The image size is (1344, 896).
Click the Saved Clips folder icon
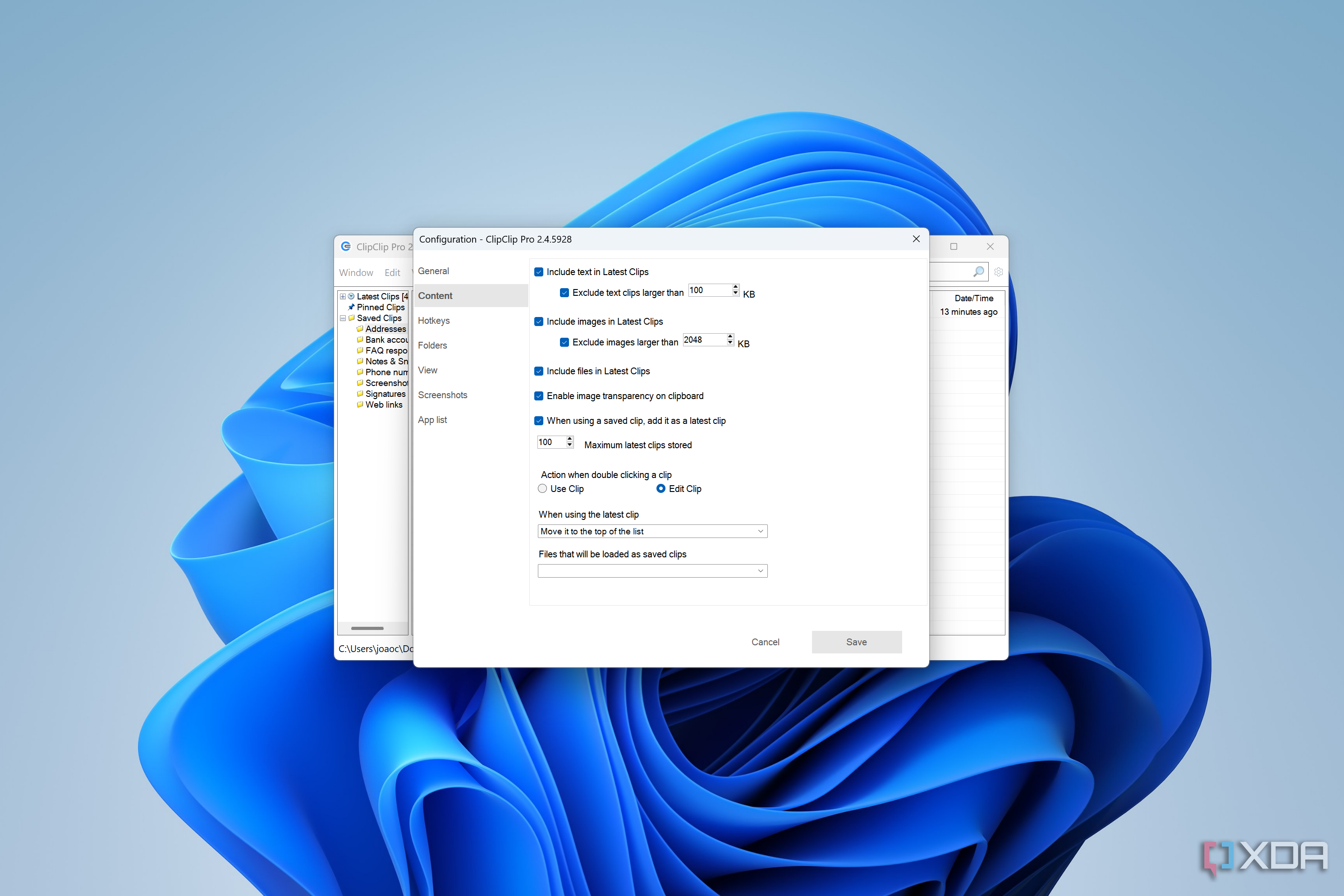351,318
